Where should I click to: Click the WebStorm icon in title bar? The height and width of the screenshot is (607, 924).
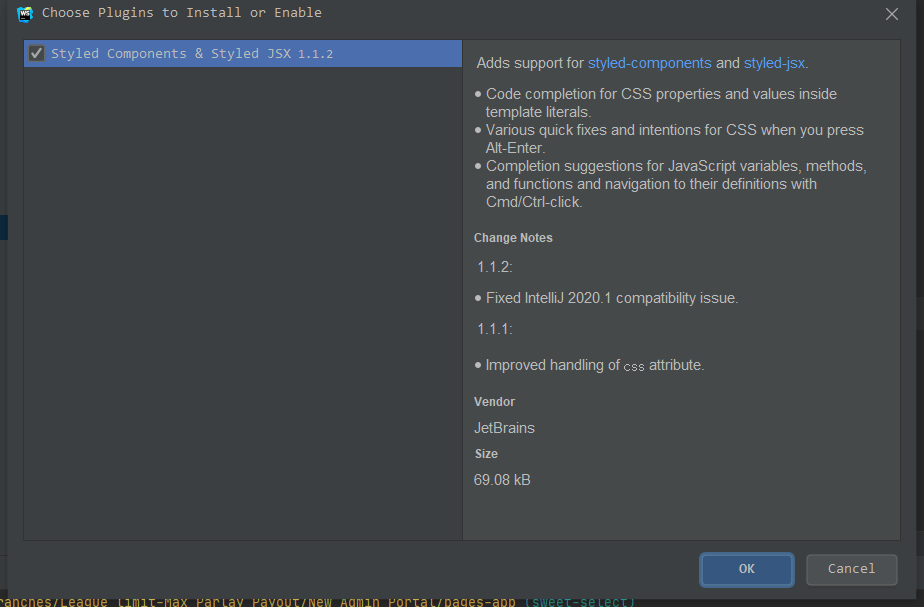tap(26, 13)
